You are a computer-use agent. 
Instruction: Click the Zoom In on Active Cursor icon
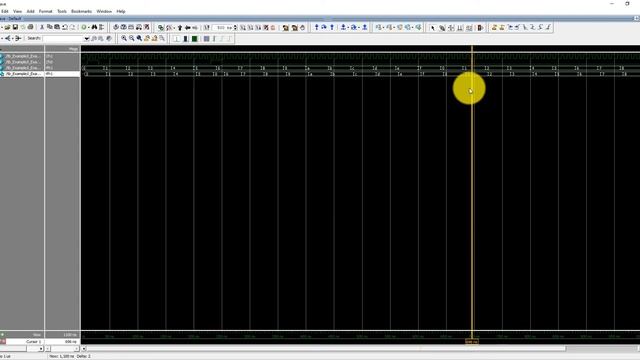coord(147,38)
